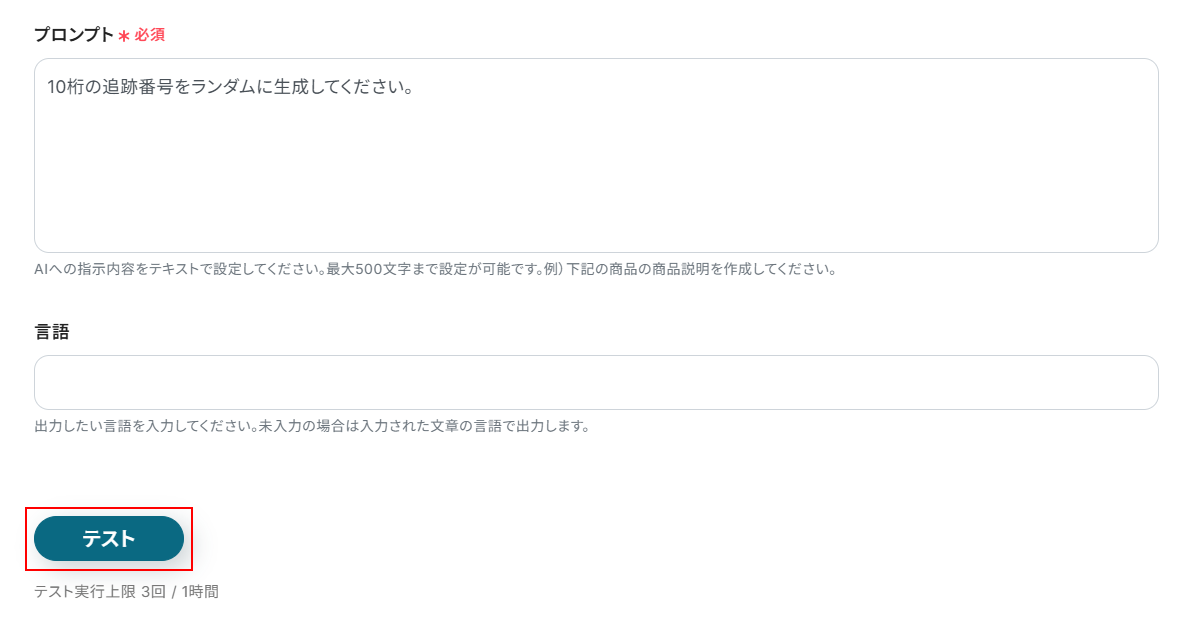Place cursor after 生成してください。in the prompt
The width and height of the screenshot is (1200, 625).
[416, 87]
